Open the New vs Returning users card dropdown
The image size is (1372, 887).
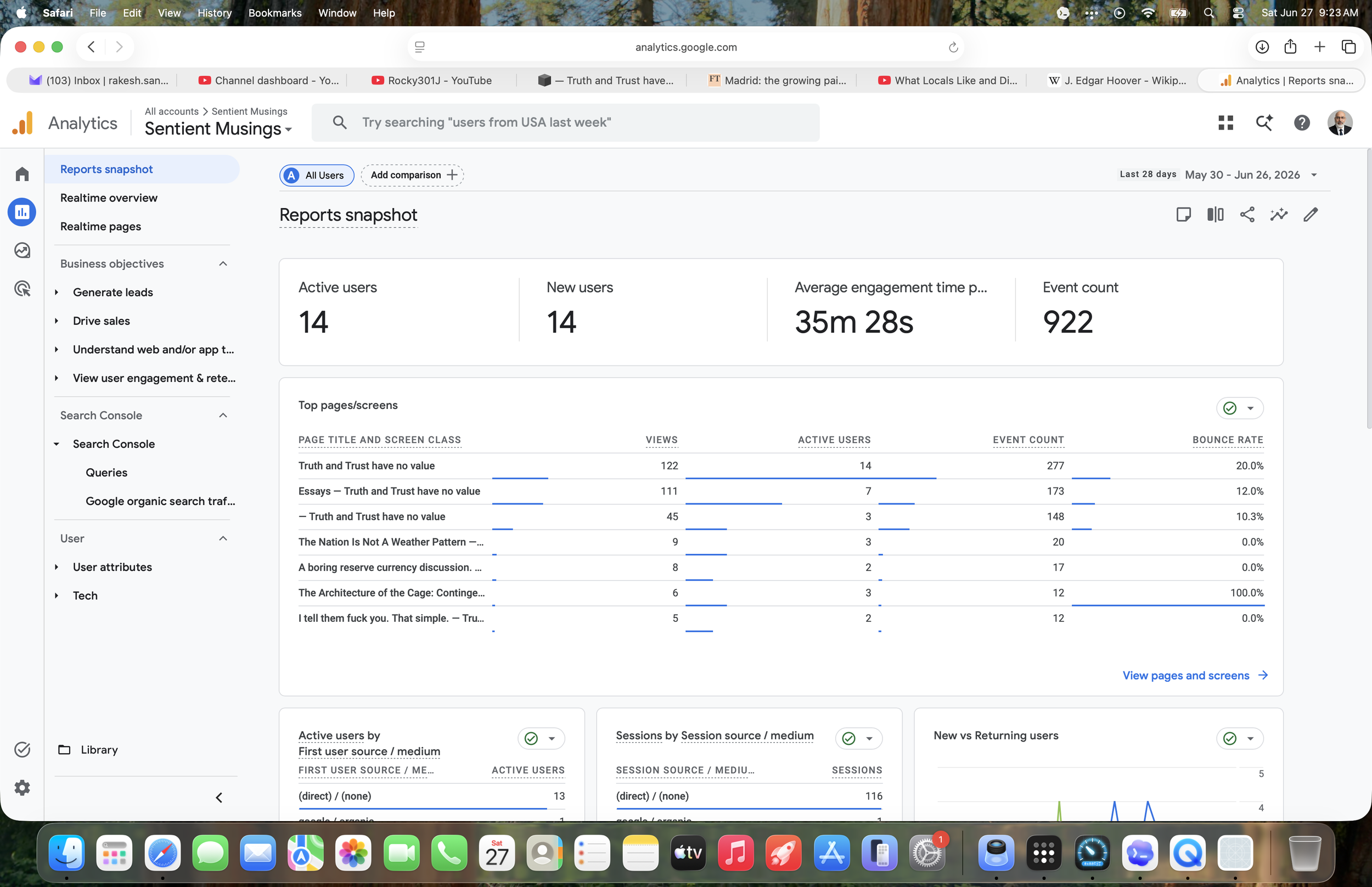(1240, 738)
